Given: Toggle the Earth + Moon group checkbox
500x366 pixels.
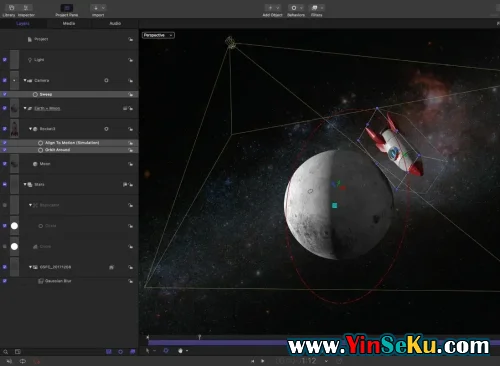Looking at the screenshot, I should 5,108.
